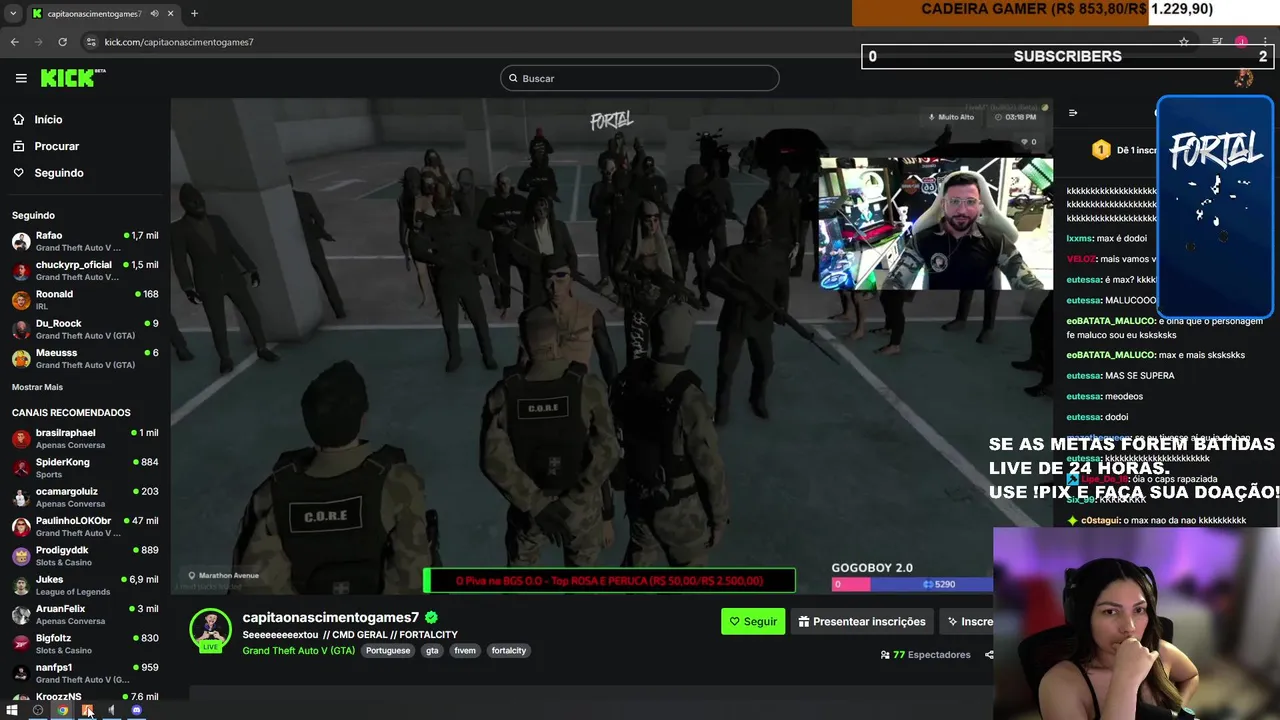
Task: Open Chrome media control icon
Action: pyautogui.click(x=1217, y=42)
